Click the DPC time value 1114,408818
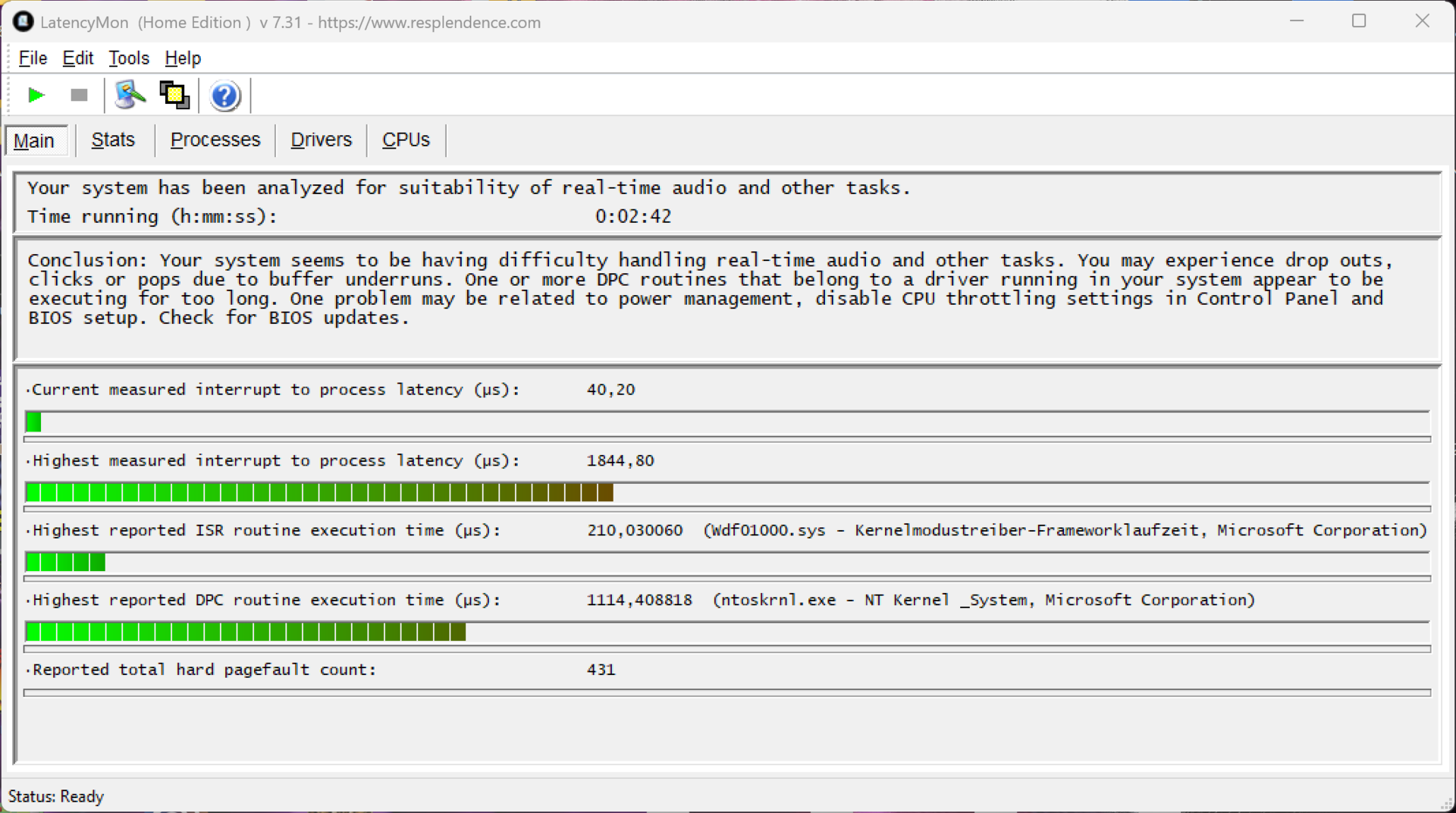Image resolution: width=1456 pixels, height=813 pixels. tap(639, 600)
